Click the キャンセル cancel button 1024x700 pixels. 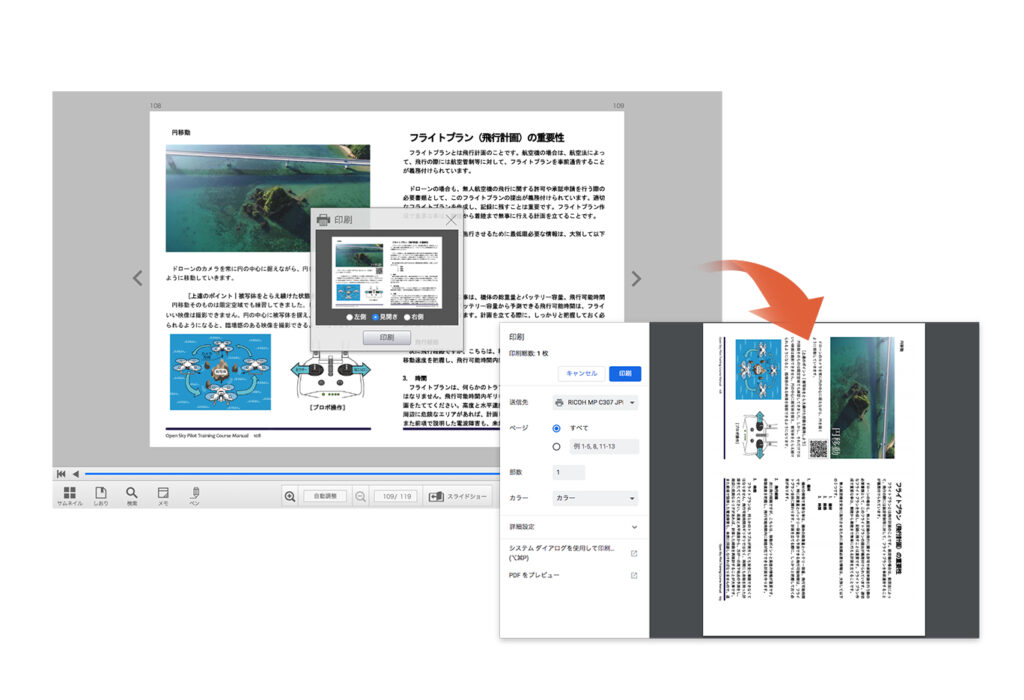pos(581,373)
